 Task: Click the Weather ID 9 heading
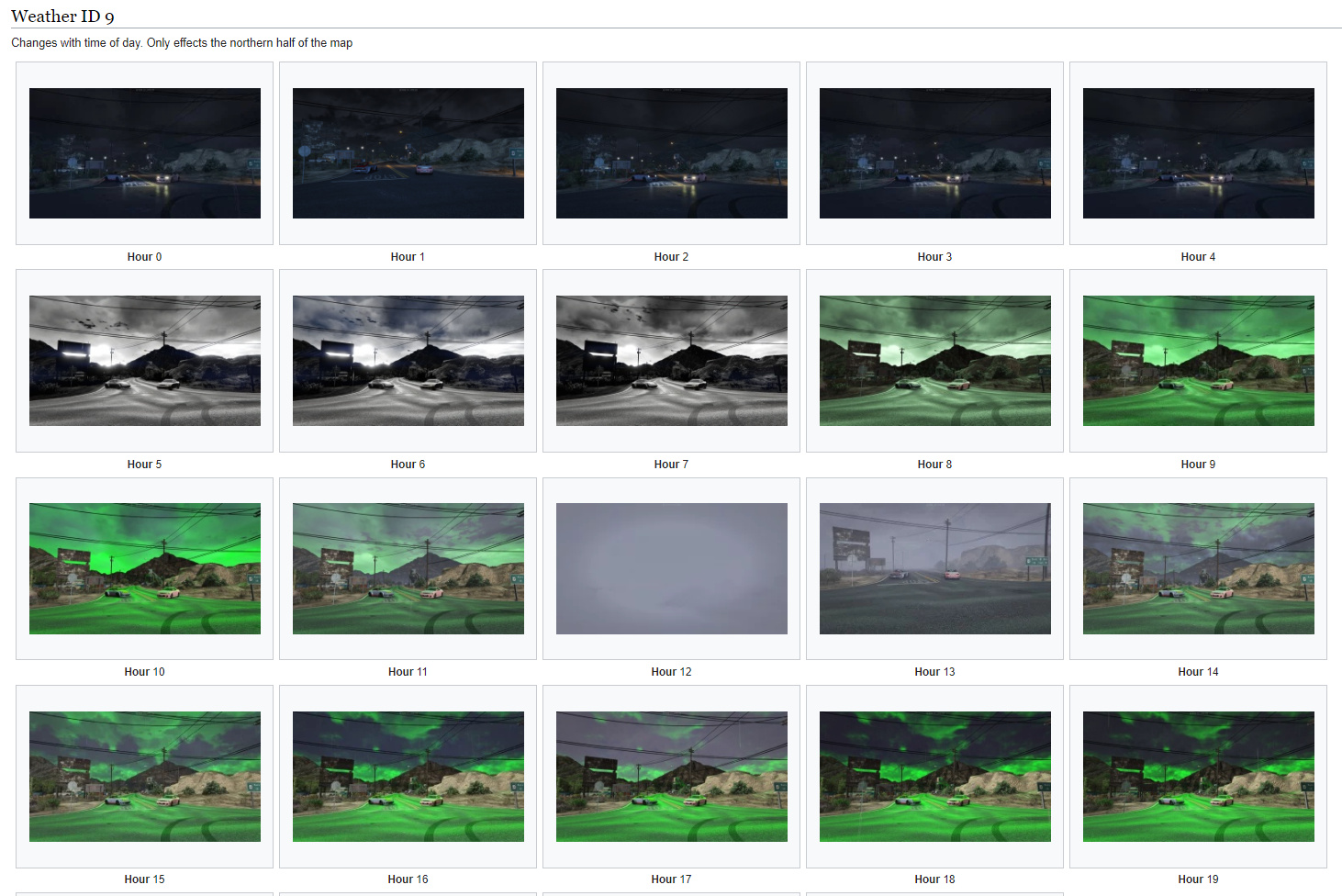point(62,17)
